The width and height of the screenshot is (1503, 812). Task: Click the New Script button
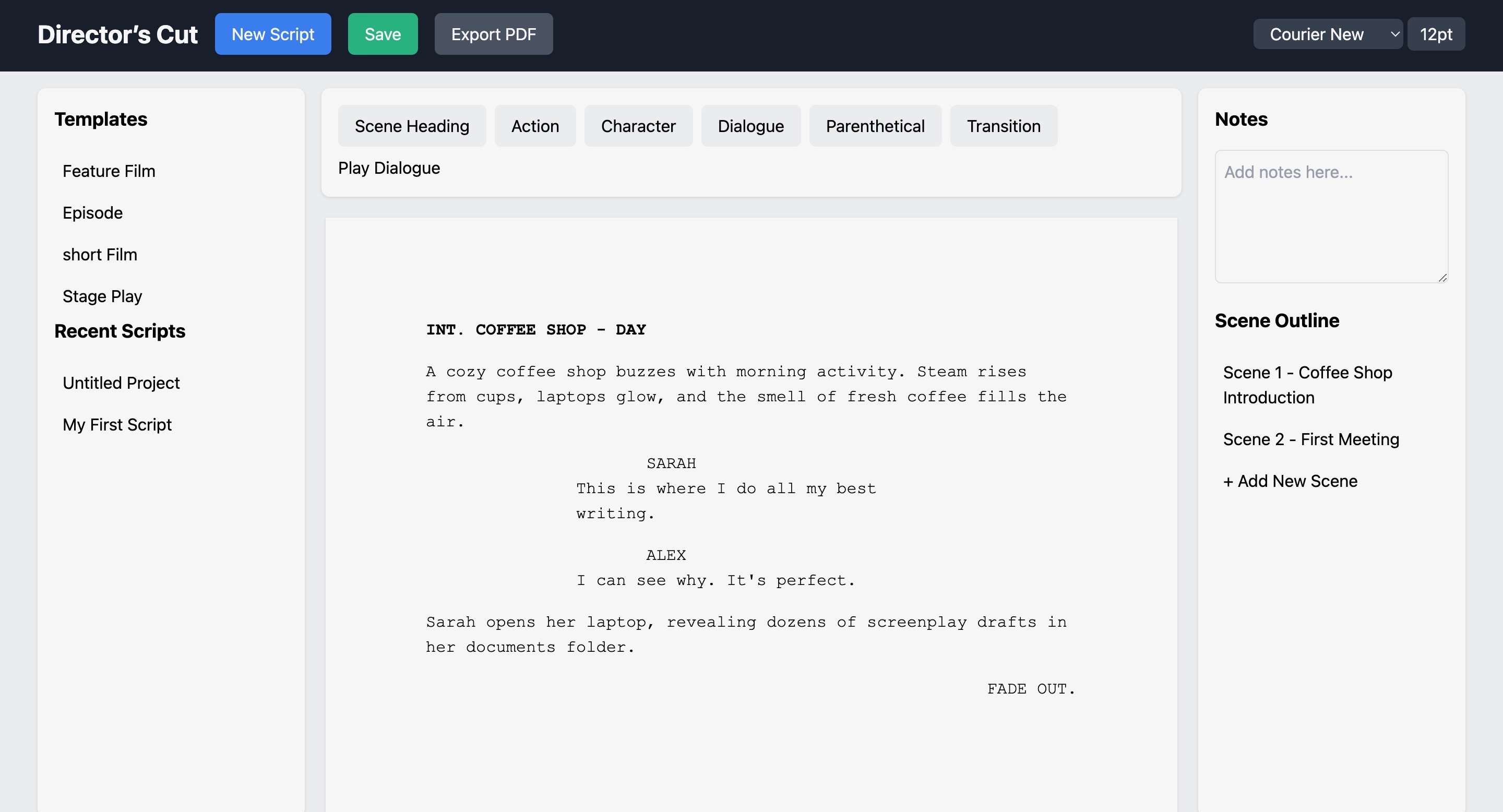click(272, 34)
